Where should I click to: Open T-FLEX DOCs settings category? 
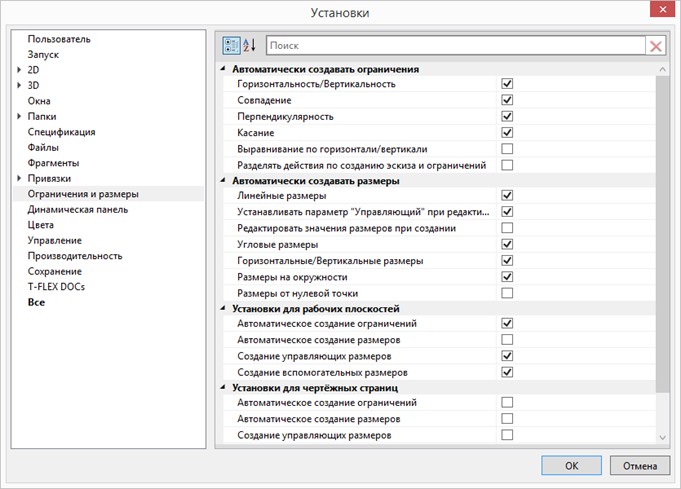click(56, 287)
